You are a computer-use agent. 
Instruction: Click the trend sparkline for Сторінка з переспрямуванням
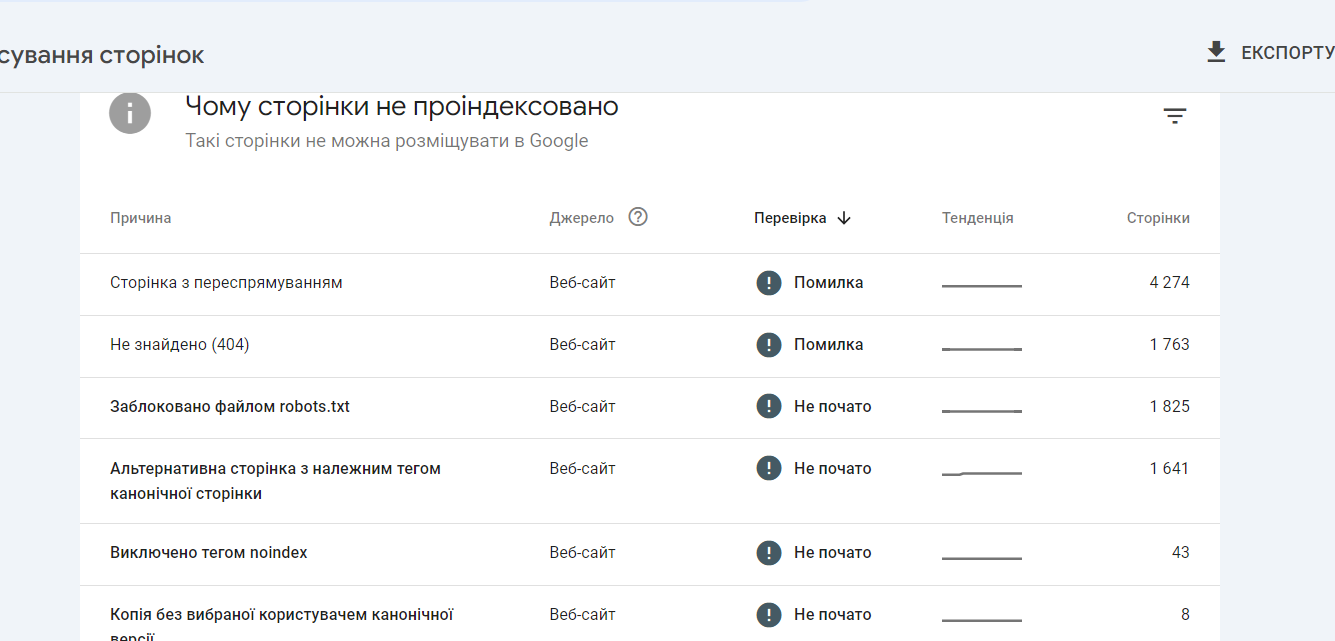click(982, 286)
